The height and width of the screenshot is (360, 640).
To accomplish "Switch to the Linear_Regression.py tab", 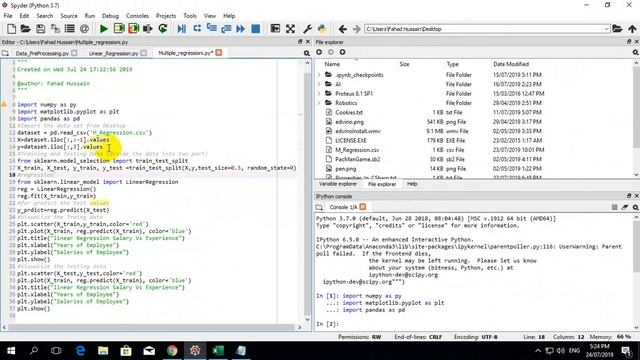I will click(x=113, y=53).
